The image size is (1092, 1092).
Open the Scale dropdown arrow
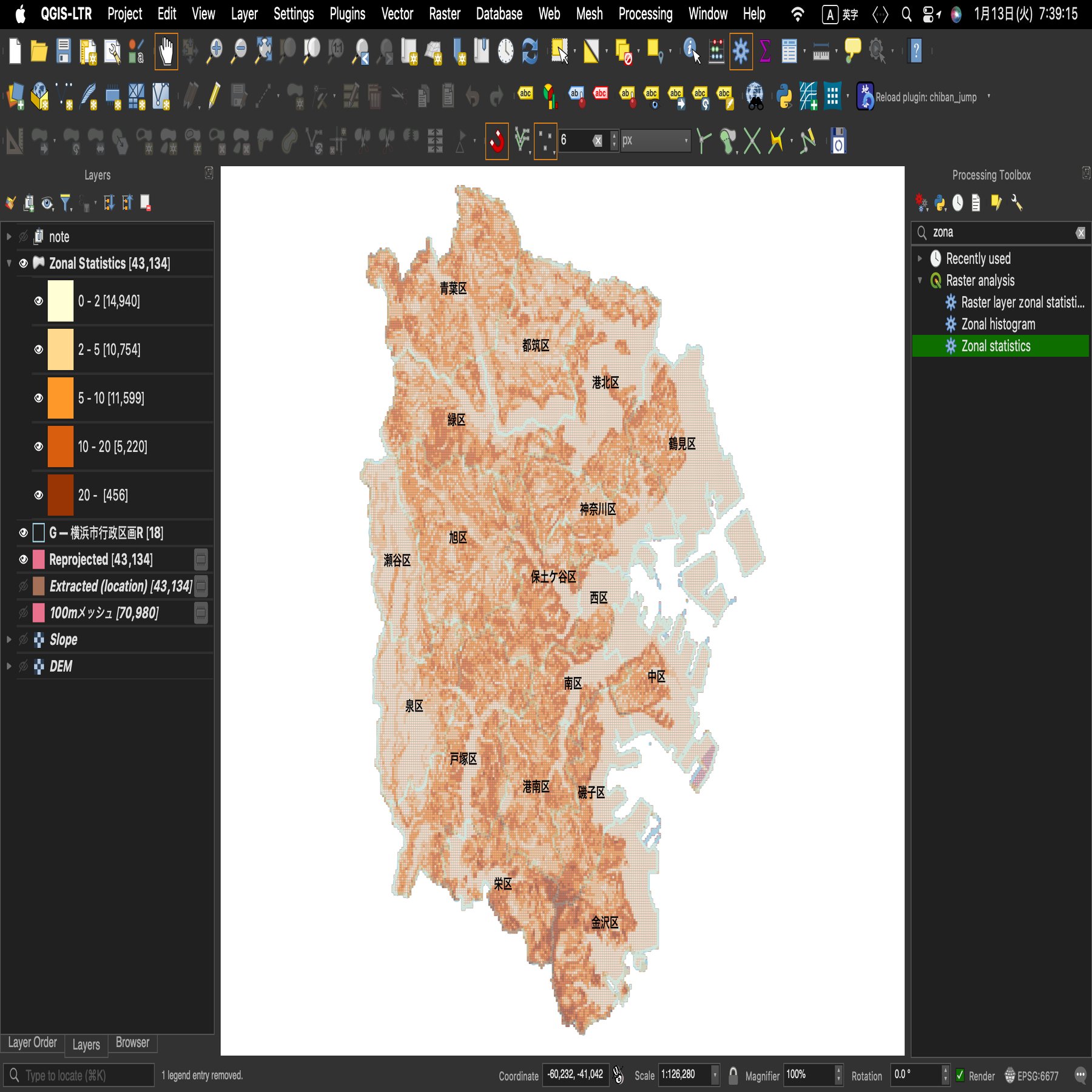tap(715, 1075)
